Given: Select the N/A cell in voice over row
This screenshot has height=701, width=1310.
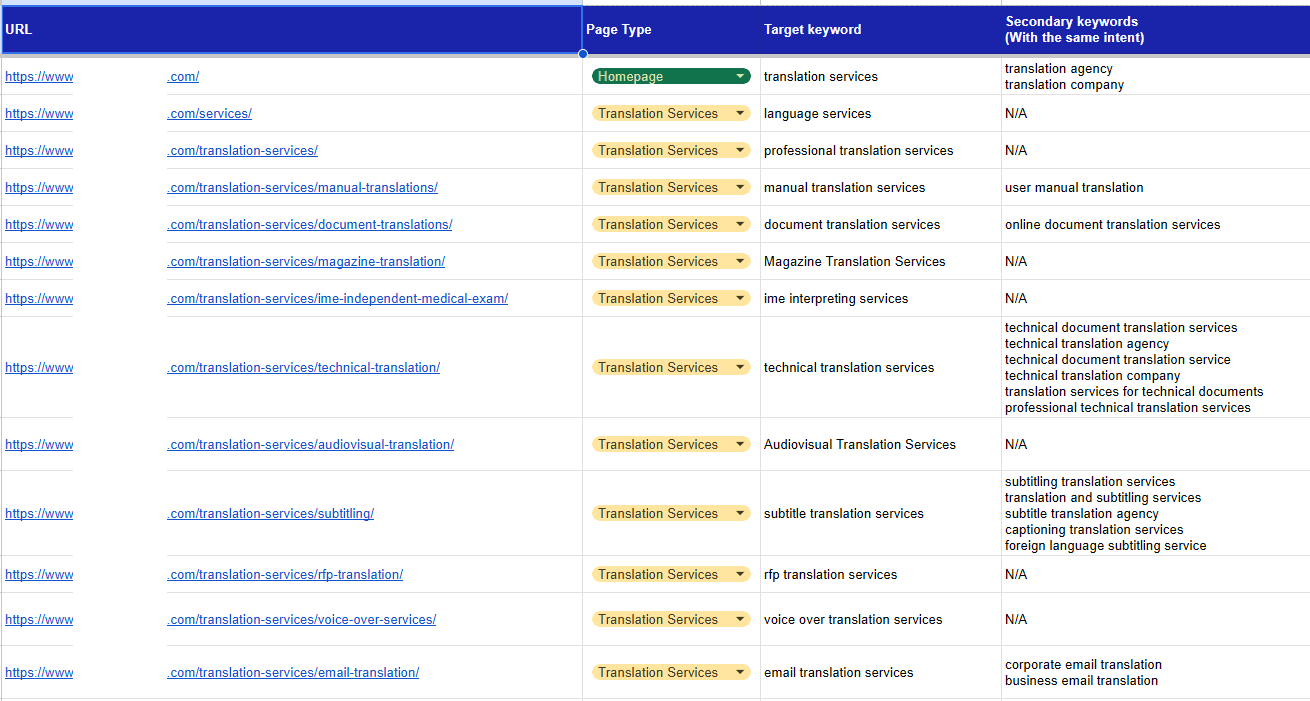Looking at the screenshot, I should (x=1156, y=619).
